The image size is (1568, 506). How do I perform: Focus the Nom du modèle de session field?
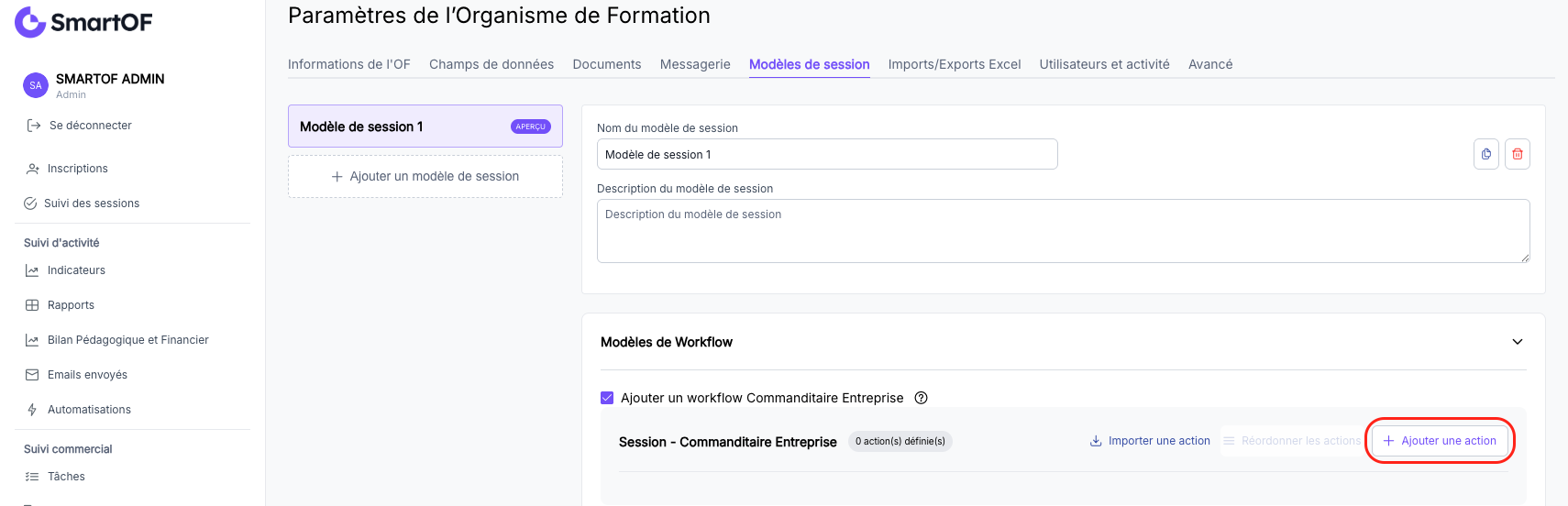[x=827, y=154]
